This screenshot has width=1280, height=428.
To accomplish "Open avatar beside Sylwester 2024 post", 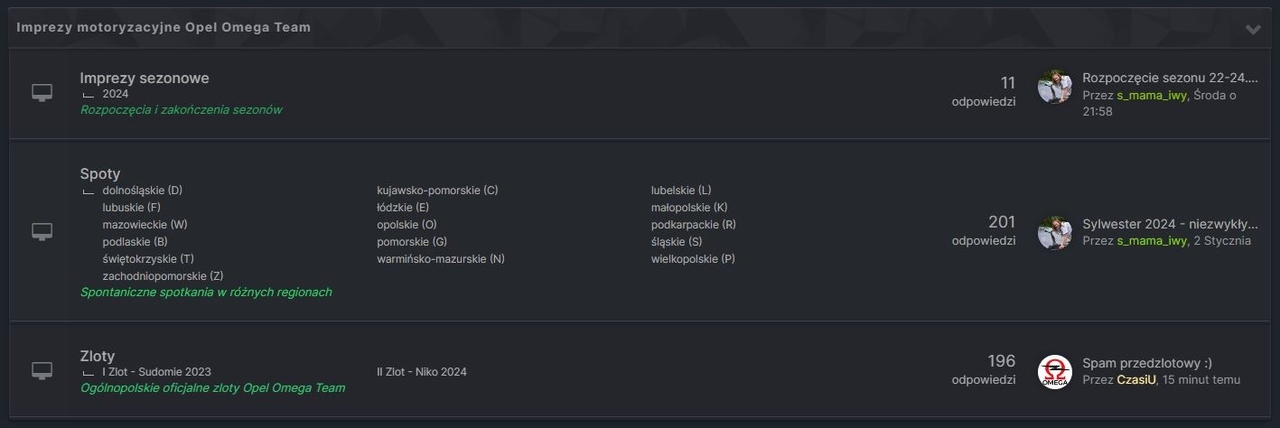I will (1054, 232).
